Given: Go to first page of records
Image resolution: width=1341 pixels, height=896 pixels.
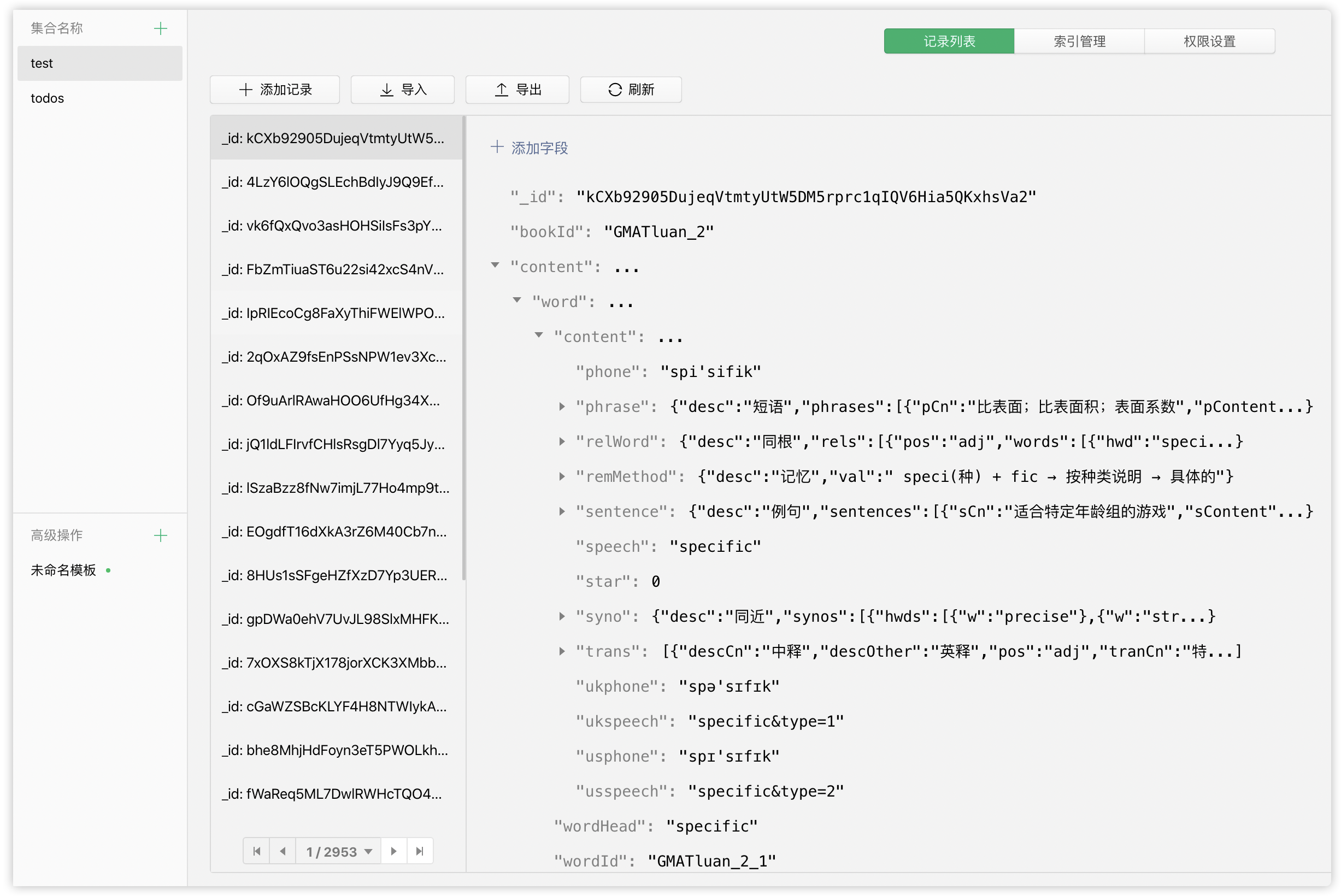Looking at the screenshot, I should pos(256,851).
